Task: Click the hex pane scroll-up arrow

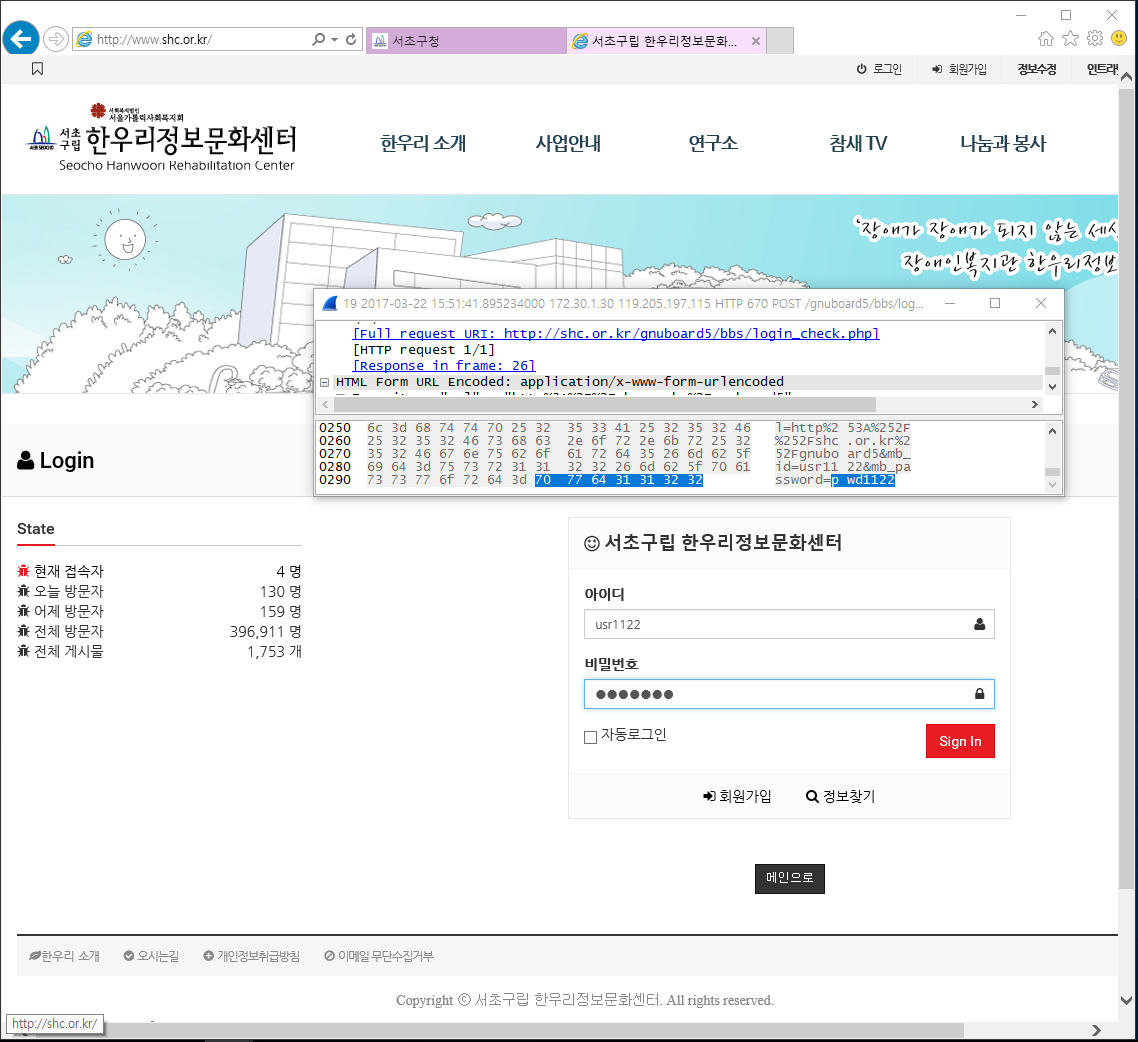Action: [x=1052, y=431]
